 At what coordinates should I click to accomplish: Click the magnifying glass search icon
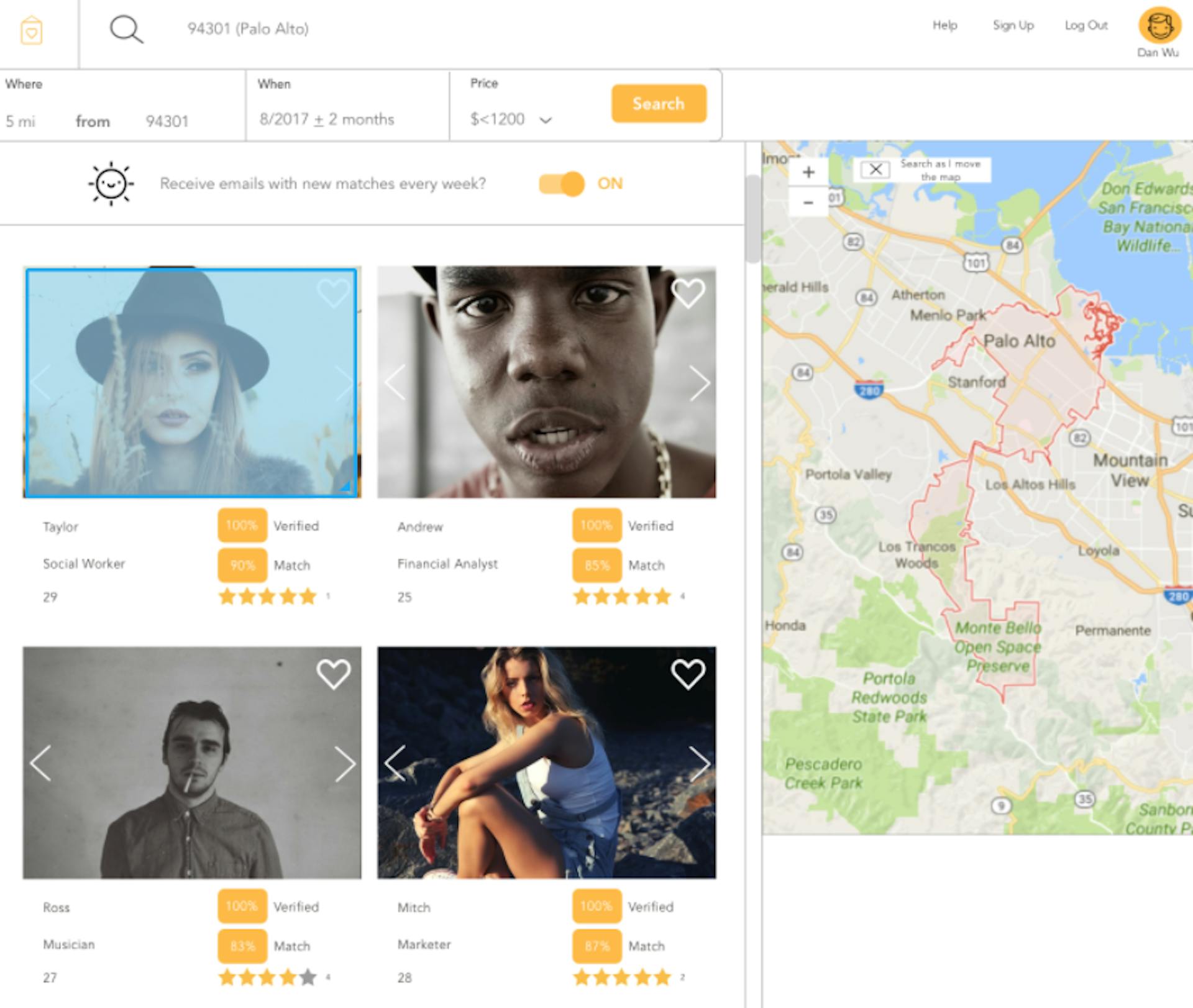[126, 29]
